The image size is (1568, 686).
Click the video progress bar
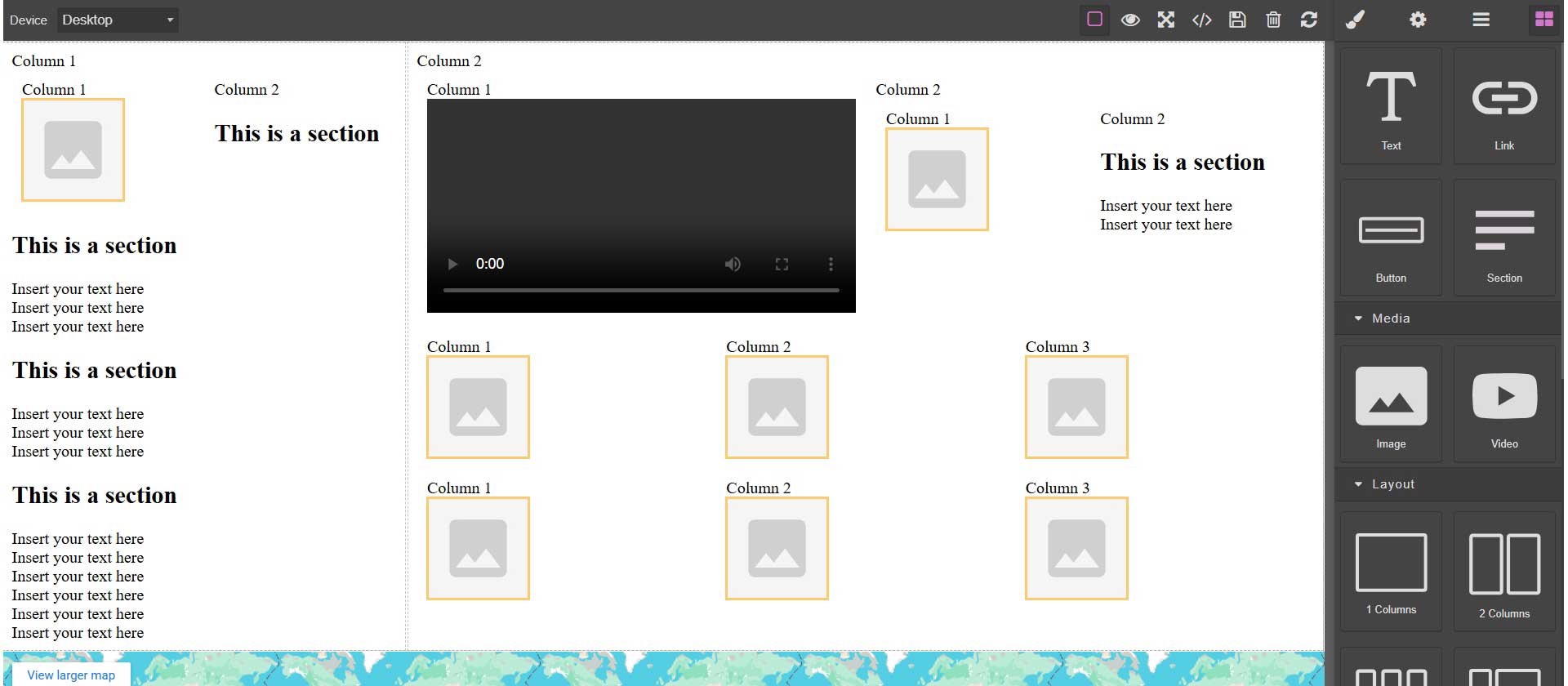[641, 290]
